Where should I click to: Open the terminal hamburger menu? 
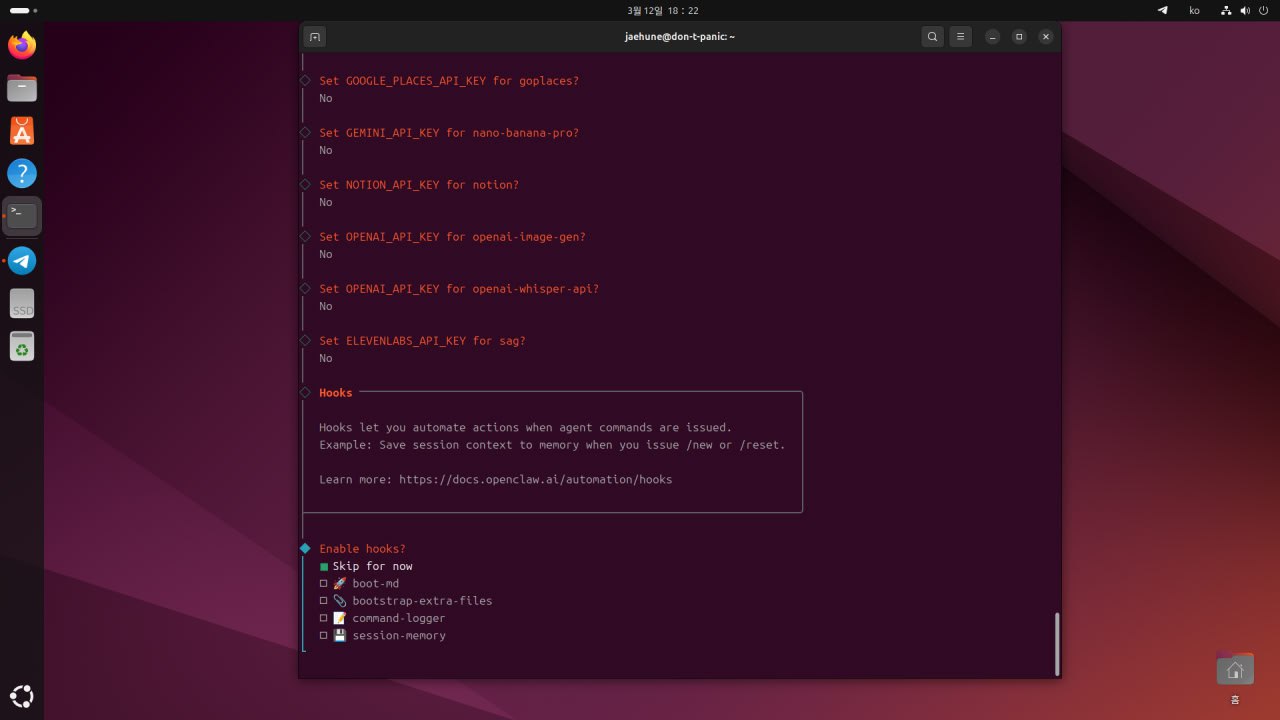coord(960,37)
